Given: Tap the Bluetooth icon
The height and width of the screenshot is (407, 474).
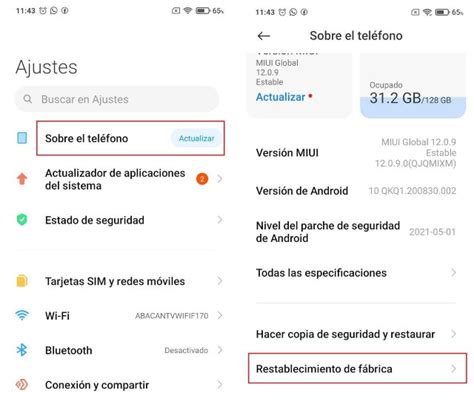Looking at the screenshot, I should [x=22, y=350].
